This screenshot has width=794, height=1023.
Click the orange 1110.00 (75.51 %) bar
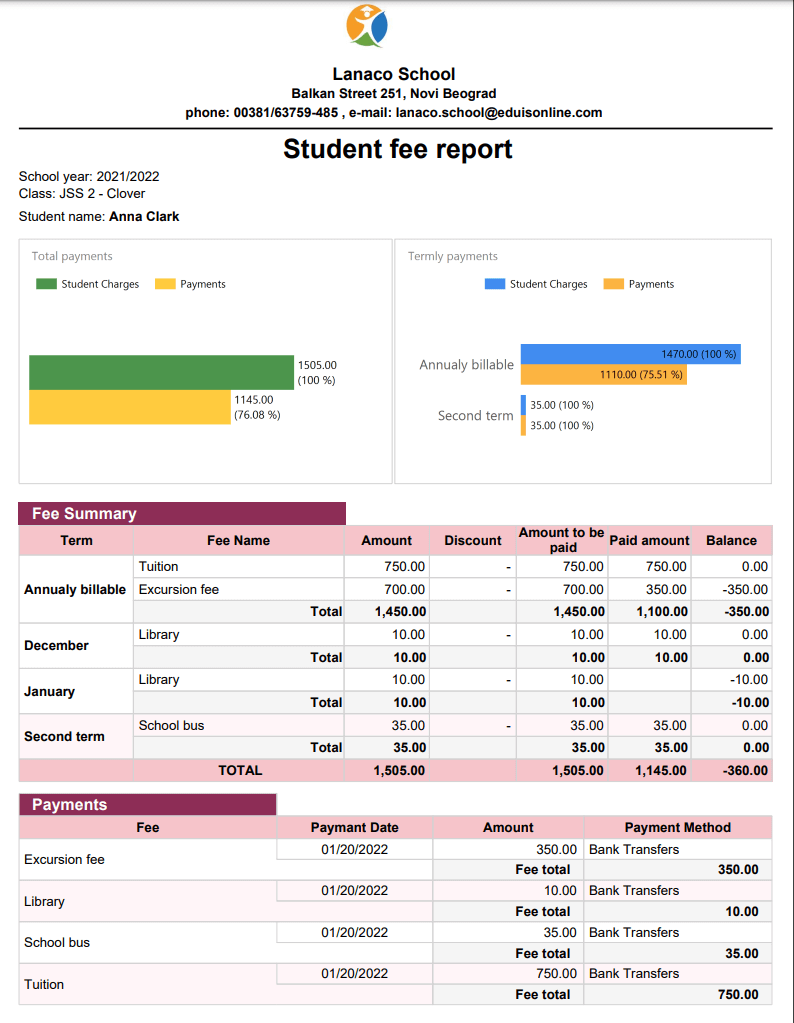point(603,374)
